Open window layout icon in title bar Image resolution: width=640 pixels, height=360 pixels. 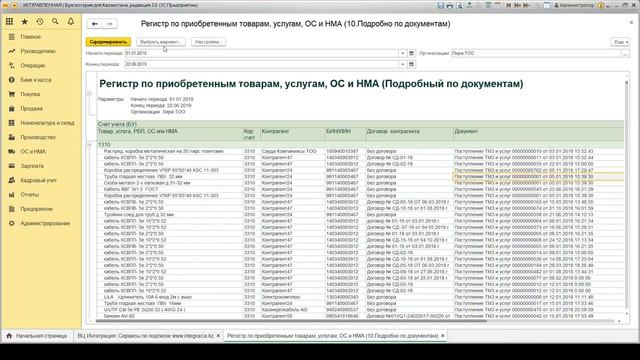coord(547,5)
